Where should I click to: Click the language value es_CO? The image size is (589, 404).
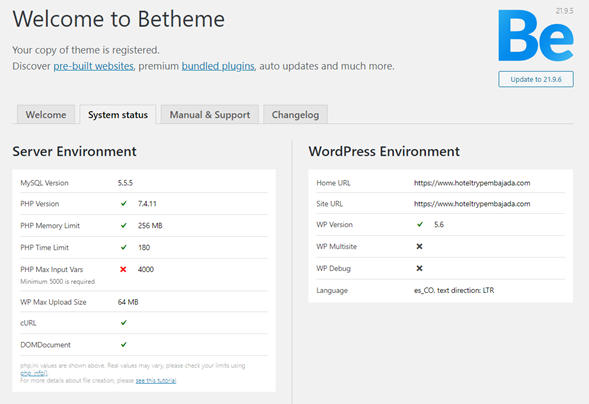click(454, 290)
